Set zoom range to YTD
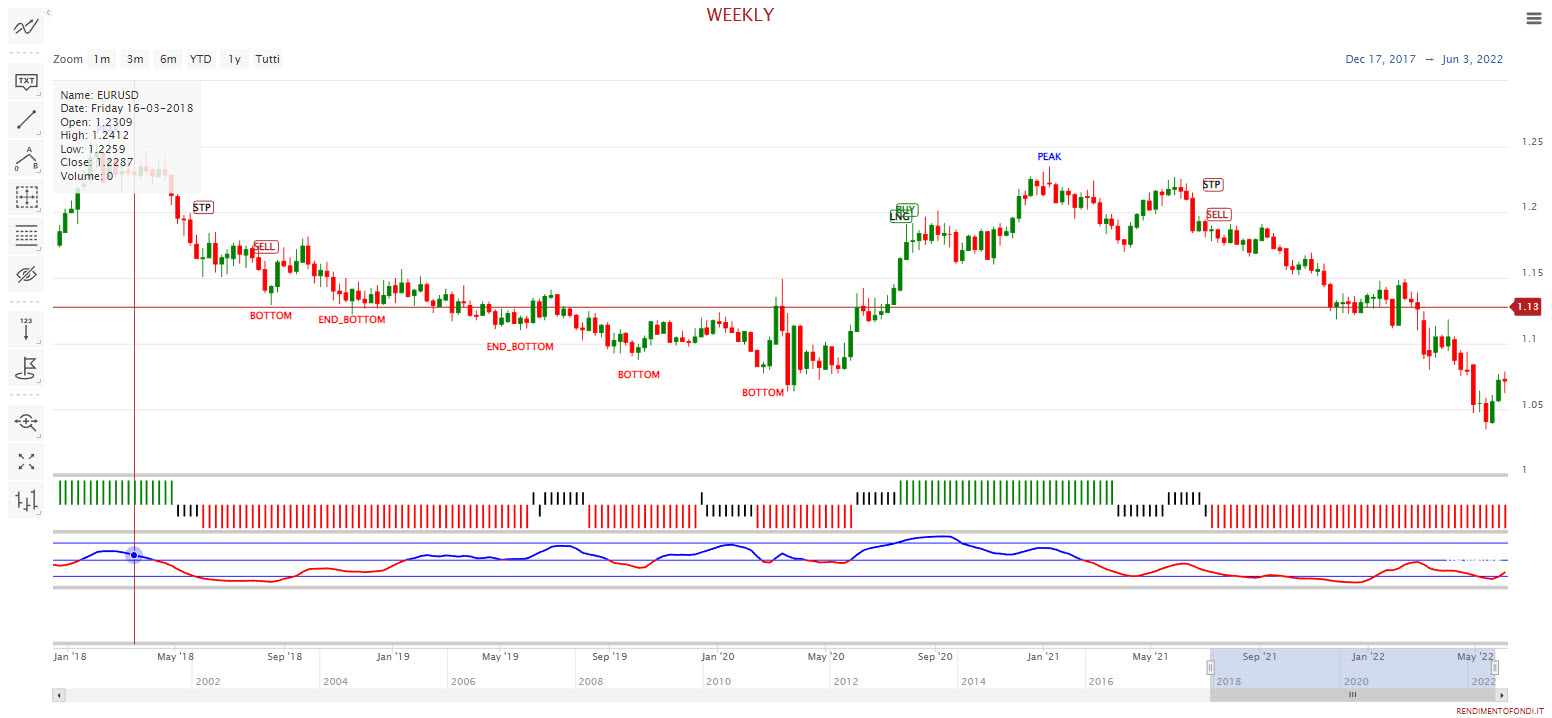 click(201, 59)
